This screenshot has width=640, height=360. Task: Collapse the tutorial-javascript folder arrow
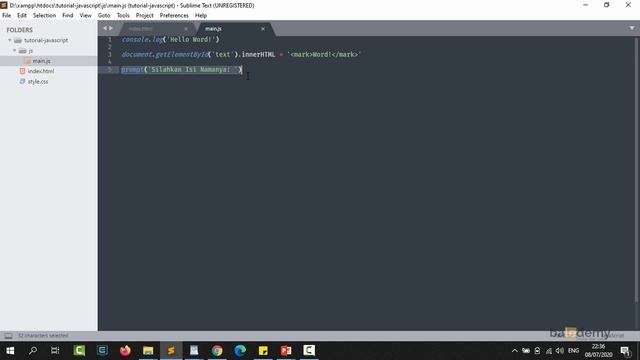click(x=9, y=40)
